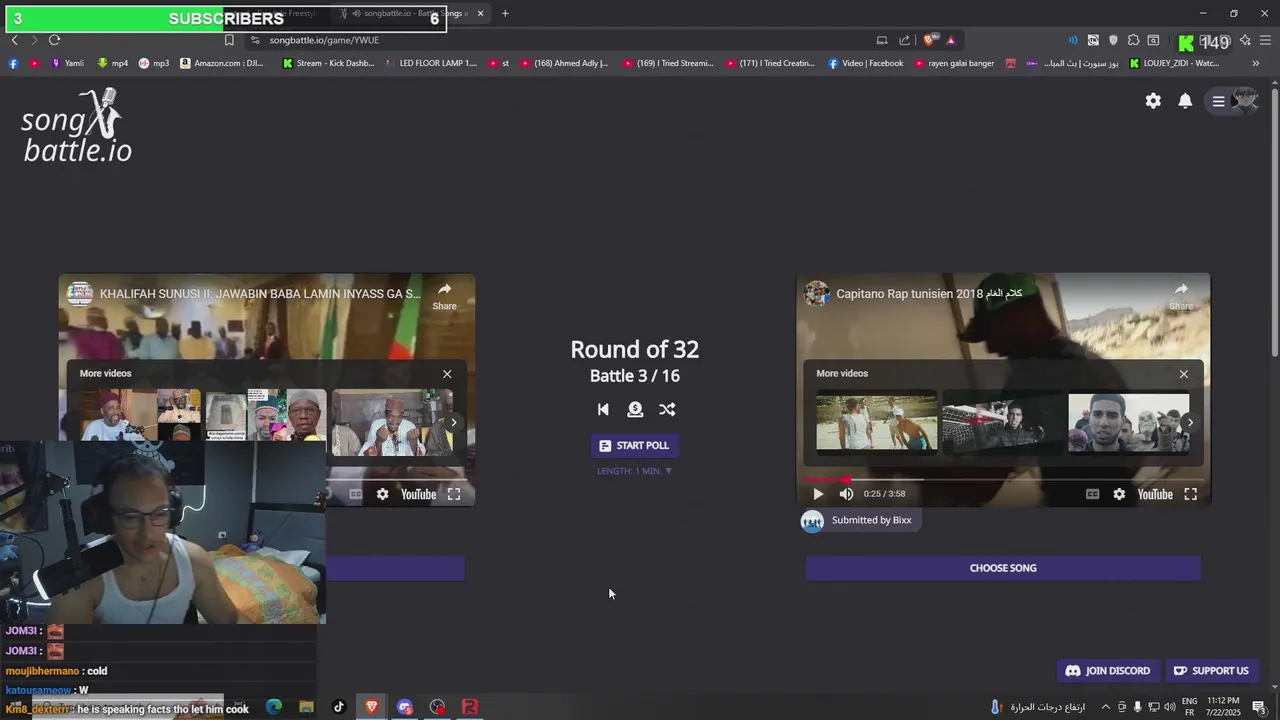Open the Windows notification center
Viewport: 1280px width, 720px height.
1259,707
